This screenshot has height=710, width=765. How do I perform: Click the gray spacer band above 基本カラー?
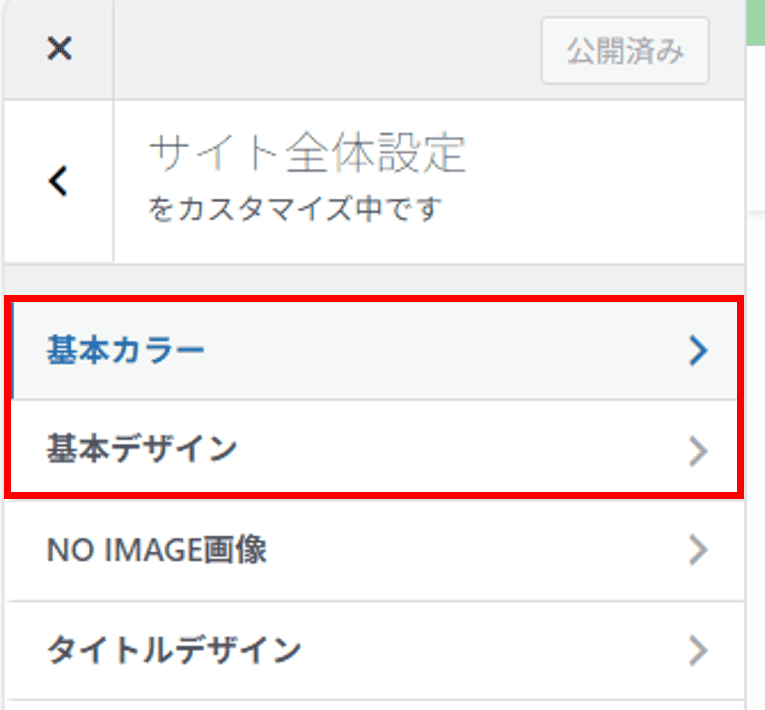click(375, 280)
